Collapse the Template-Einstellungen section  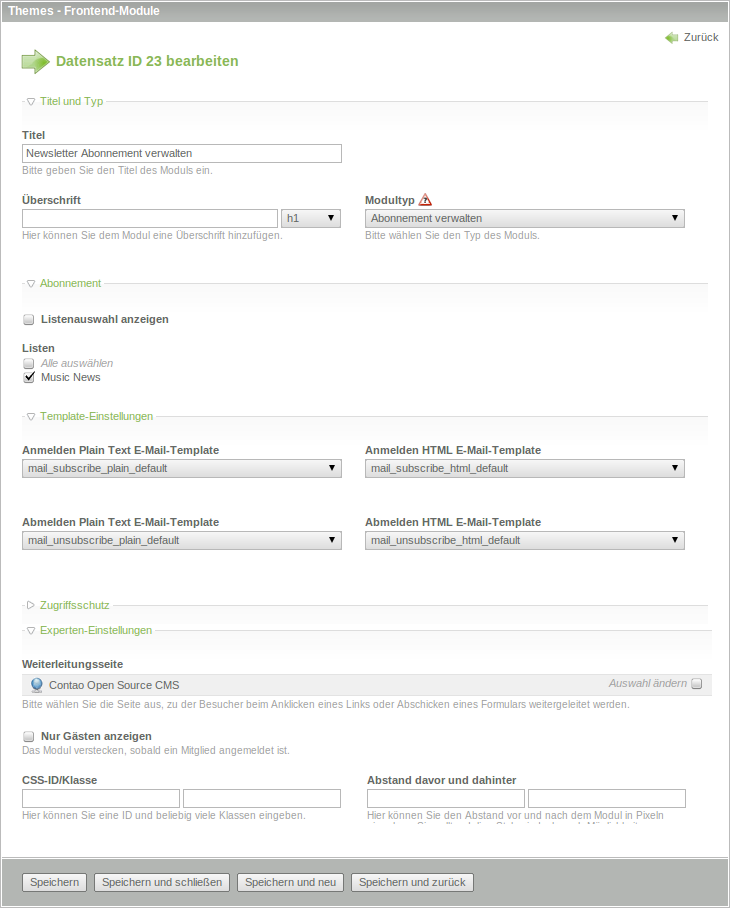point(96,416)
